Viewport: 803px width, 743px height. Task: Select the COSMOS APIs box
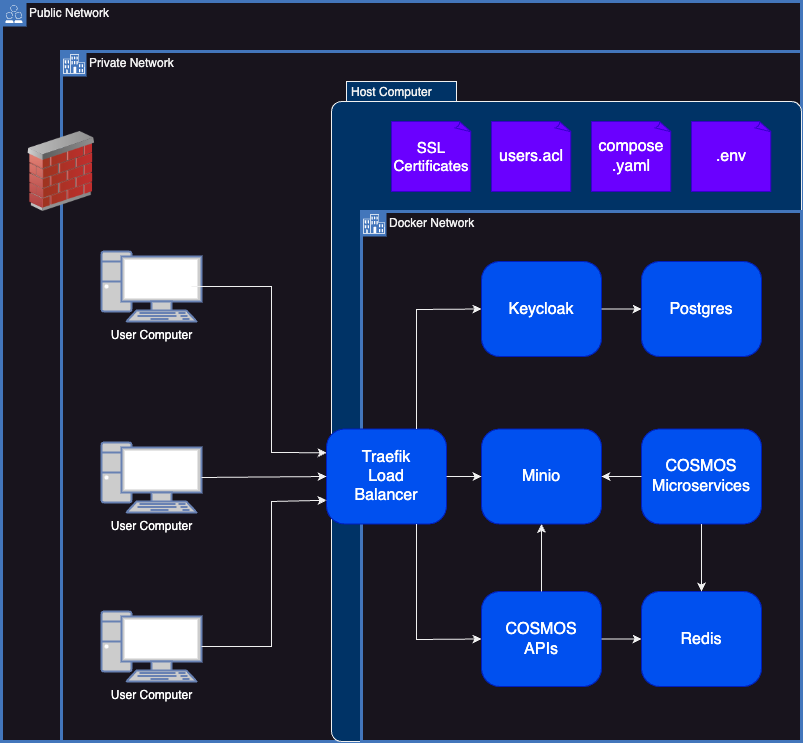point(541,639)
